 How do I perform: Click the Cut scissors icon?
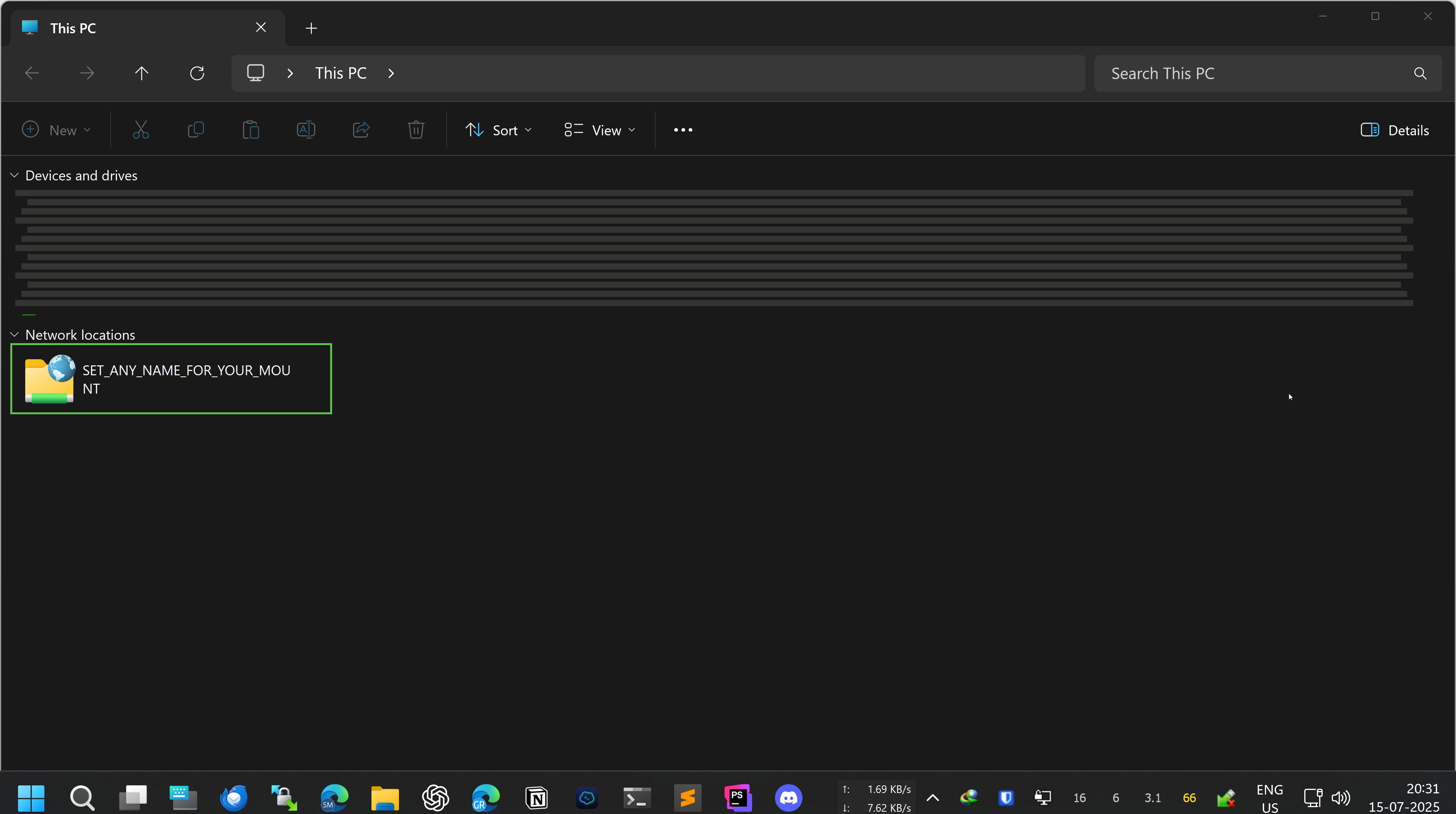141,130
